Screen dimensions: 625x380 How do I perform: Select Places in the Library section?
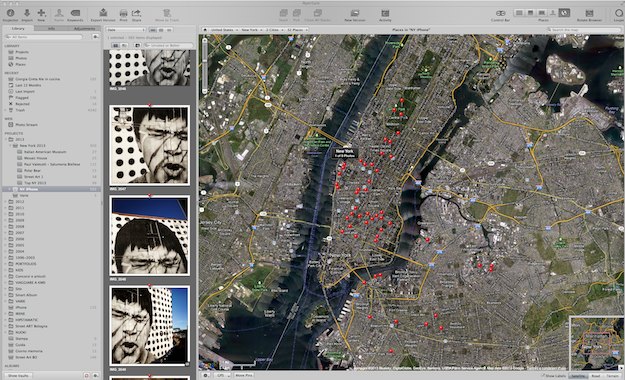[x=20, y=64]
